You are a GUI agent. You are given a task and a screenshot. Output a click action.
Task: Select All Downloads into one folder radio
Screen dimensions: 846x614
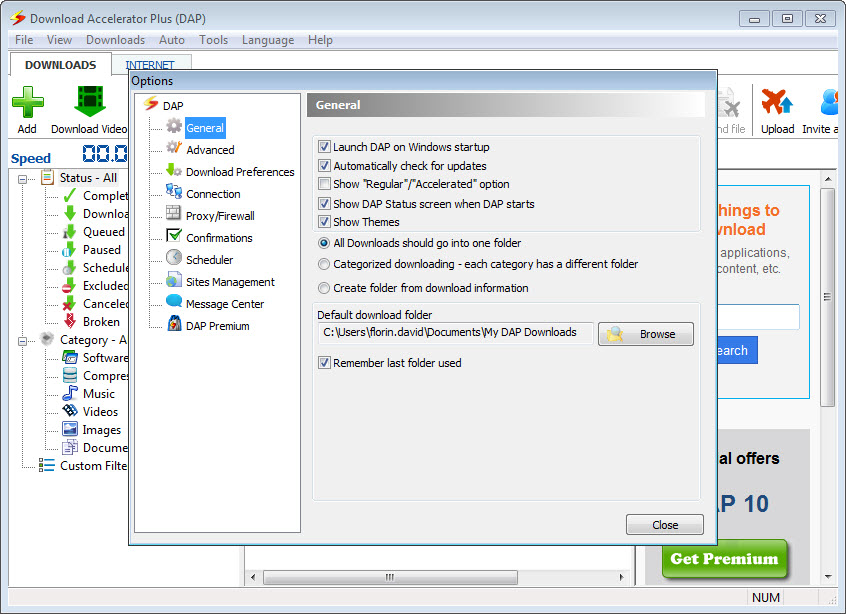point(324,243)
